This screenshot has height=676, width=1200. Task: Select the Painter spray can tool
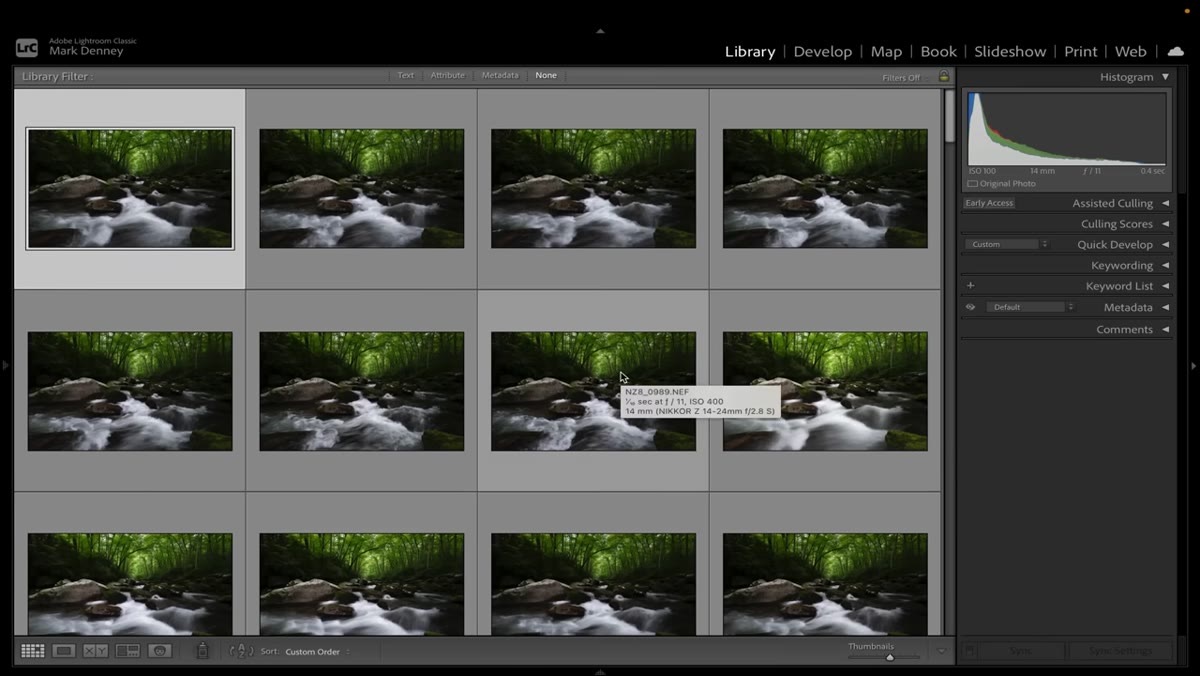(202, 651)
